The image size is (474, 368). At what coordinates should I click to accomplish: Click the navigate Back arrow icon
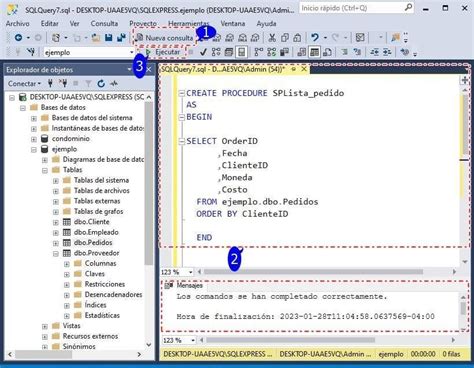point(18,38)
